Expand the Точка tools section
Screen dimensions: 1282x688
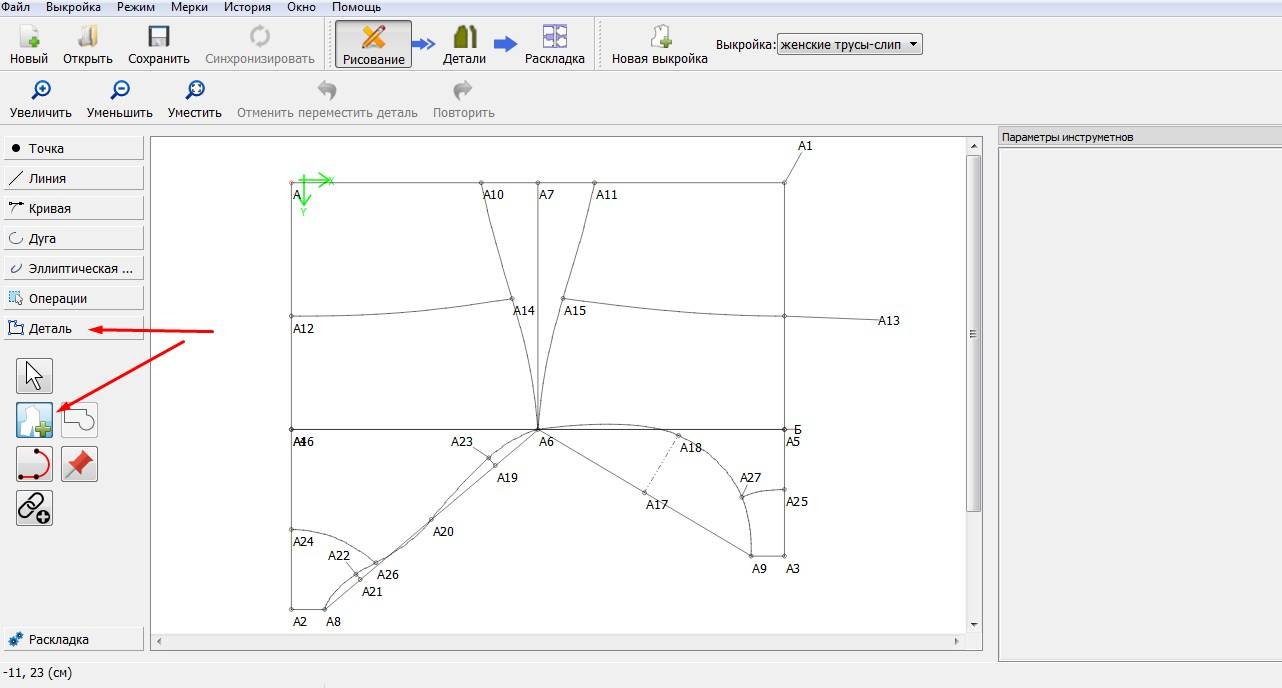(74, 148)
